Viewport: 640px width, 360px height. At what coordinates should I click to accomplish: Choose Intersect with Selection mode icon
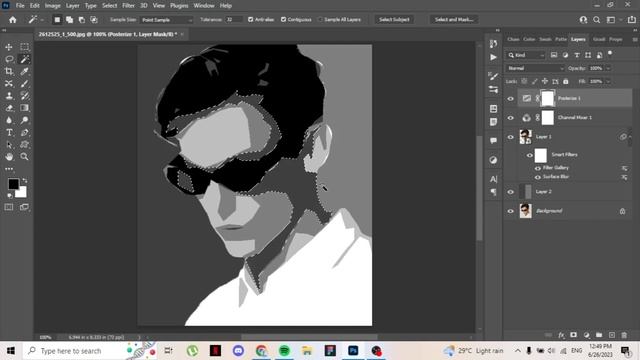tap(94, 20)
